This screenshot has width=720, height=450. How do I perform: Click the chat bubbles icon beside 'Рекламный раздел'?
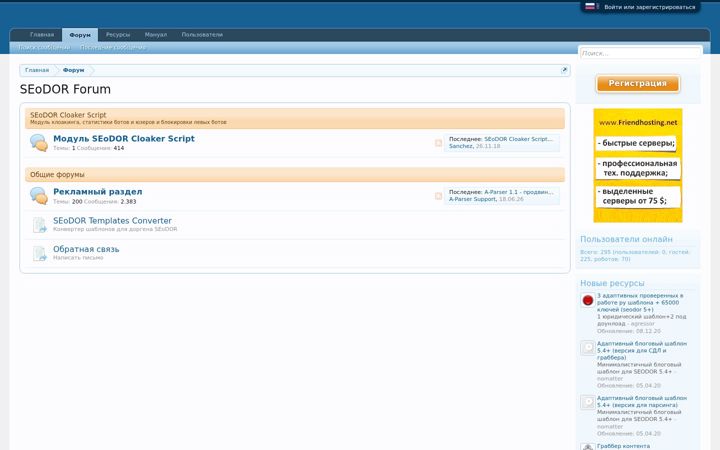(39, 196)
